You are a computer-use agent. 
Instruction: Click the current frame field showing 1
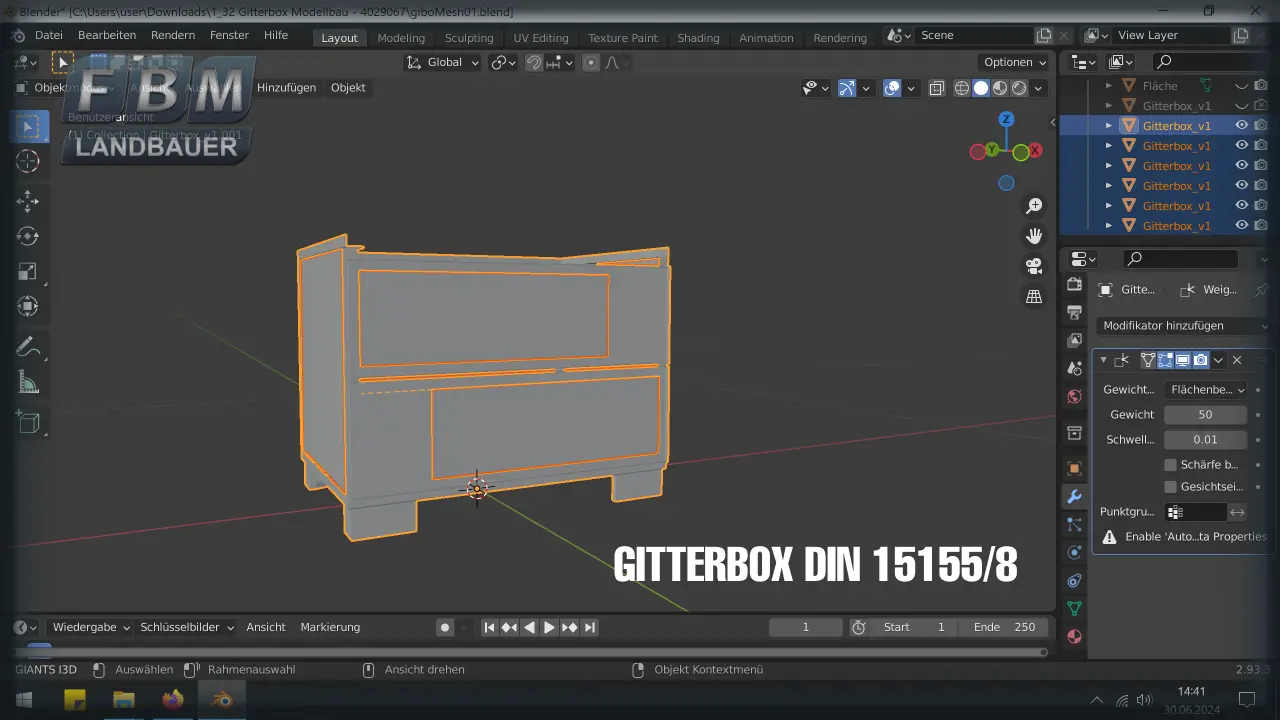click(x=806, y=627)
